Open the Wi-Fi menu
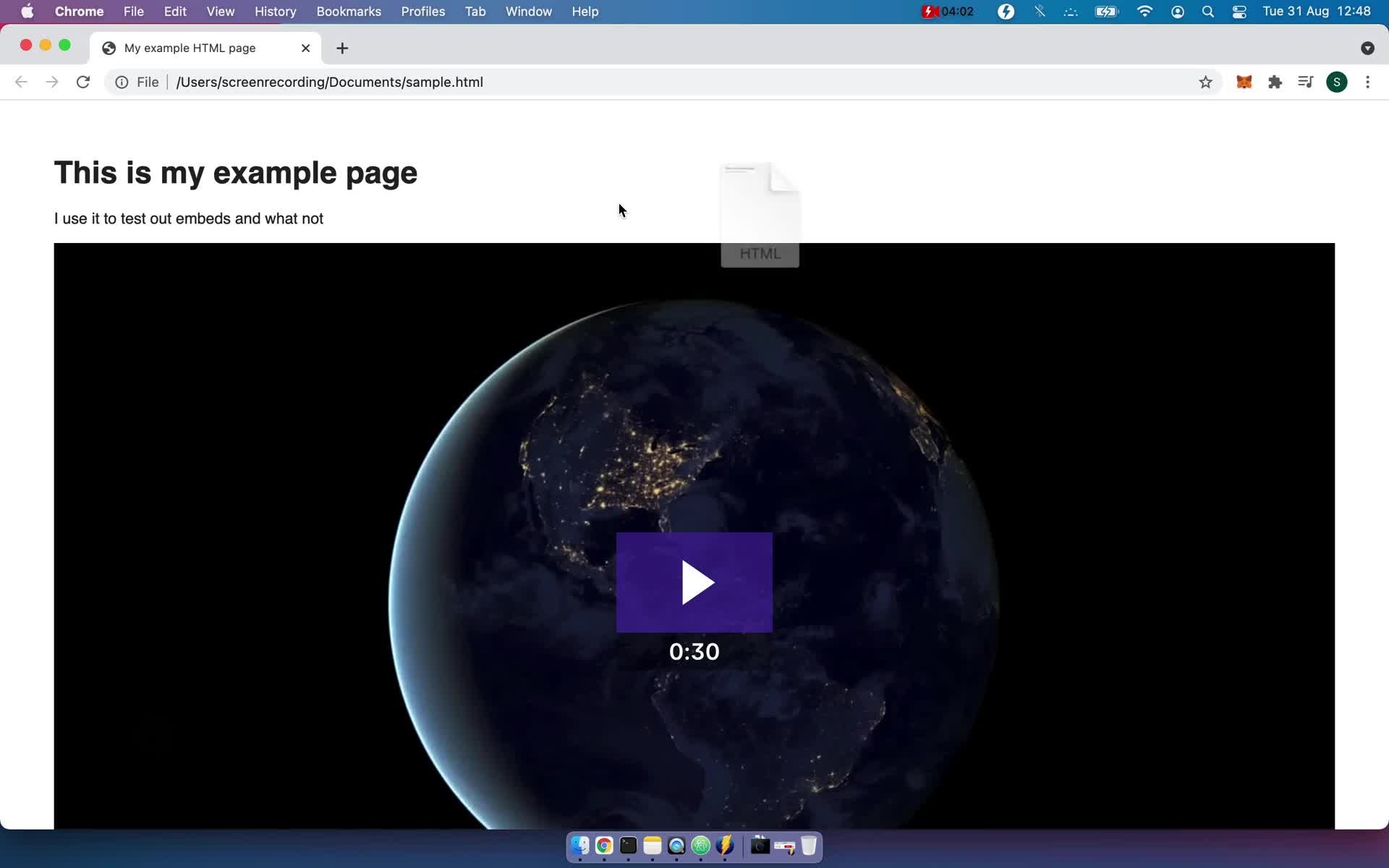Image resolution: width=1389 pixels, height=868 pixels. pos(1144,12)
